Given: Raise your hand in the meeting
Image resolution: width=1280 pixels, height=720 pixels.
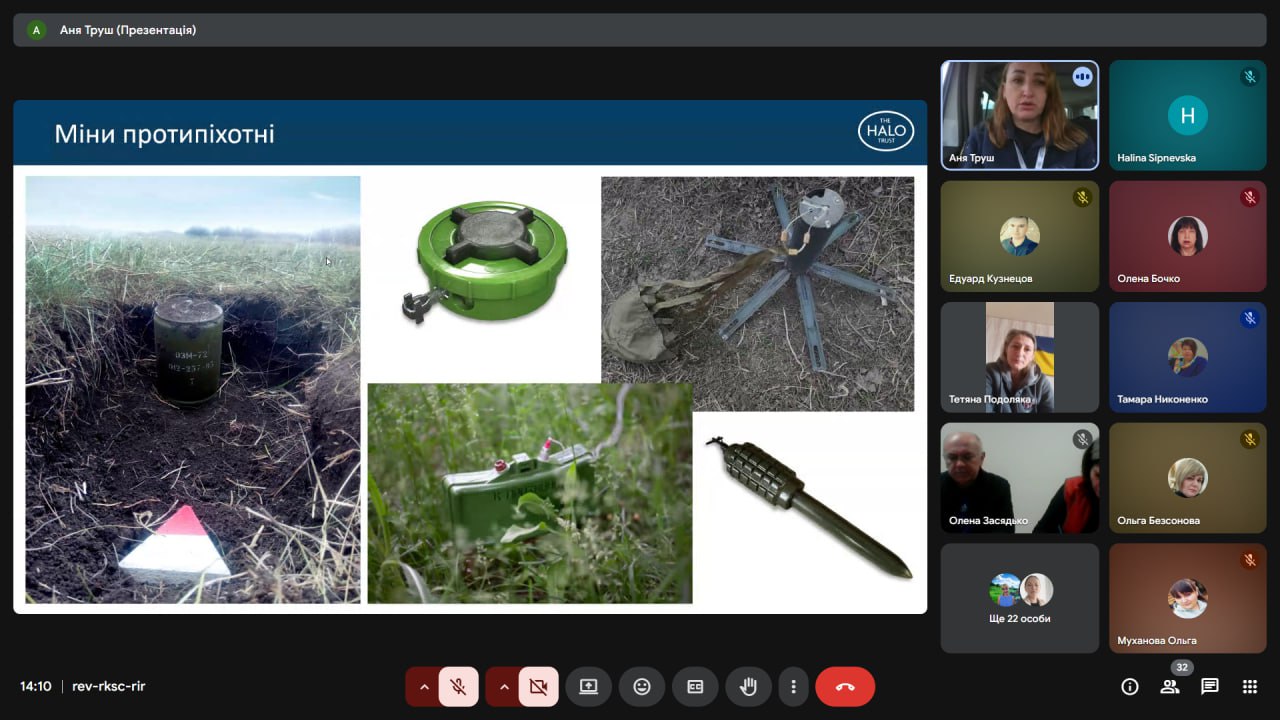Looking at the screenshot, I should coord(748,687).
